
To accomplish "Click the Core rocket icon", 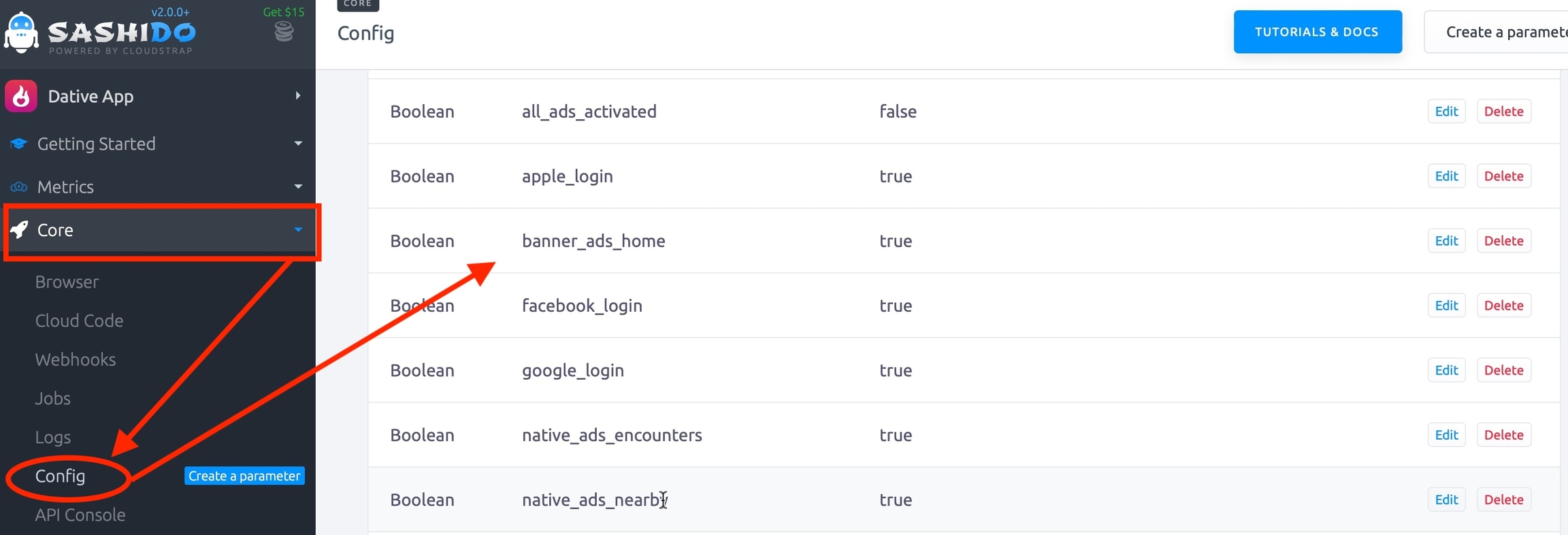I will pos(20,230).
